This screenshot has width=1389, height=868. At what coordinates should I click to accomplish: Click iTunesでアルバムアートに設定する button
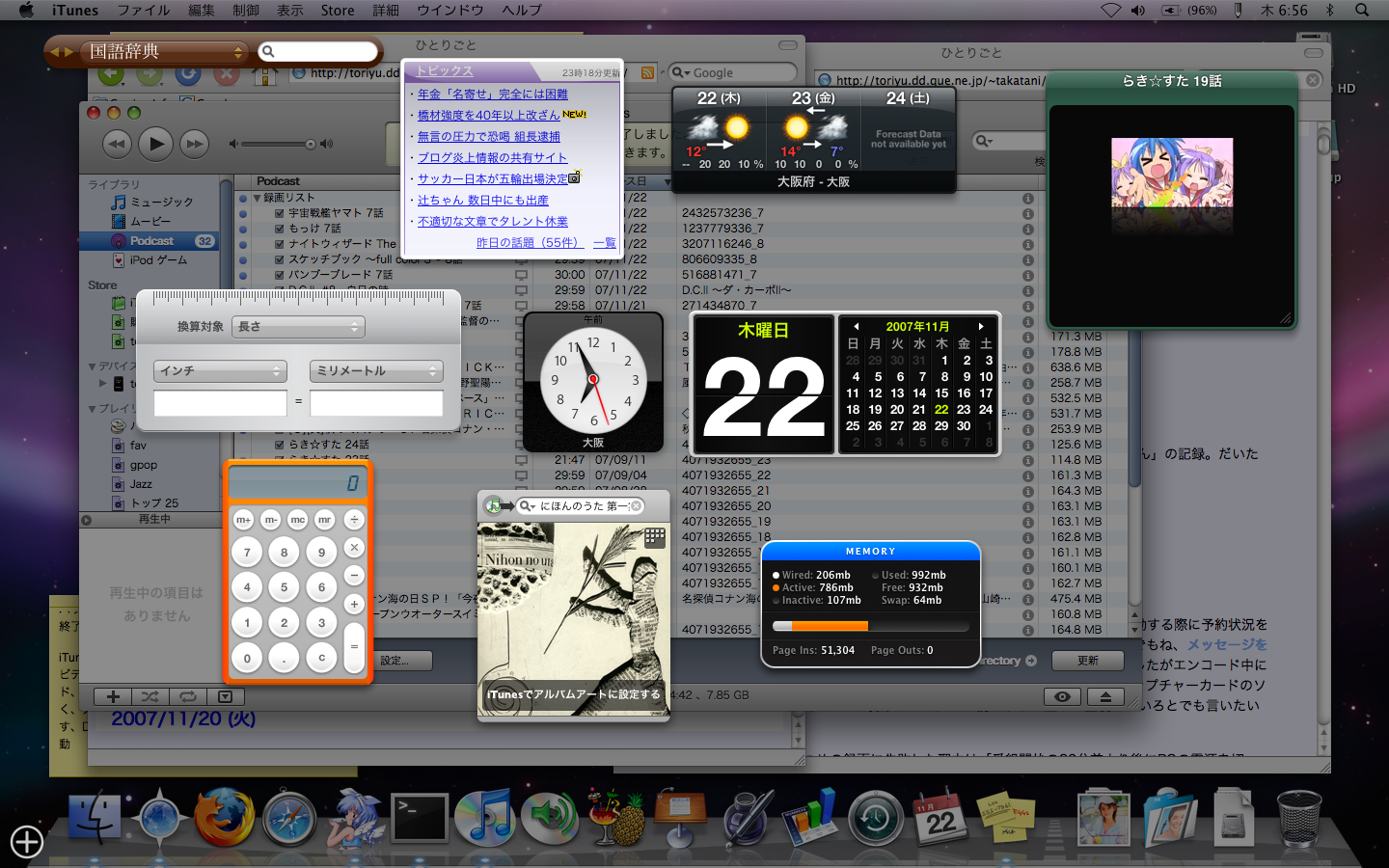pyautogui.click(x=574, y=694)
